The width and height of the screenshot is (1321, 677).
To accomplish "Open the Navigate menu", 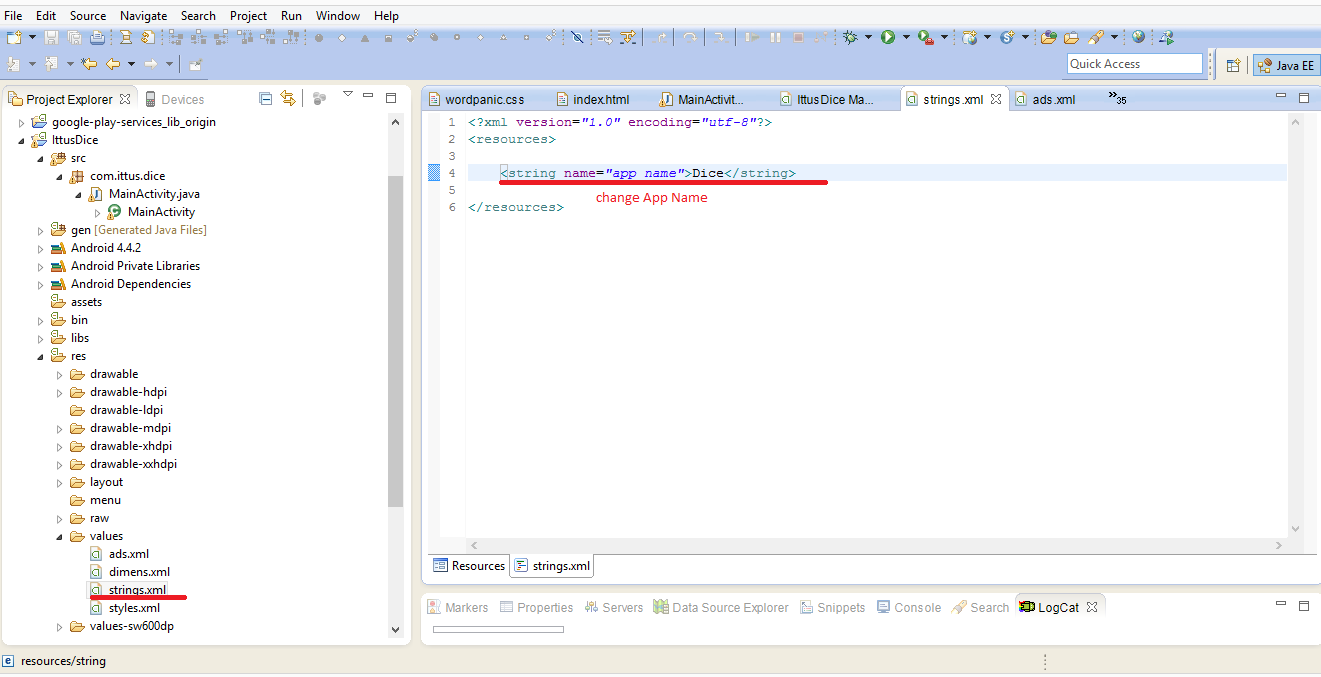I will click(x=143, y=15).
